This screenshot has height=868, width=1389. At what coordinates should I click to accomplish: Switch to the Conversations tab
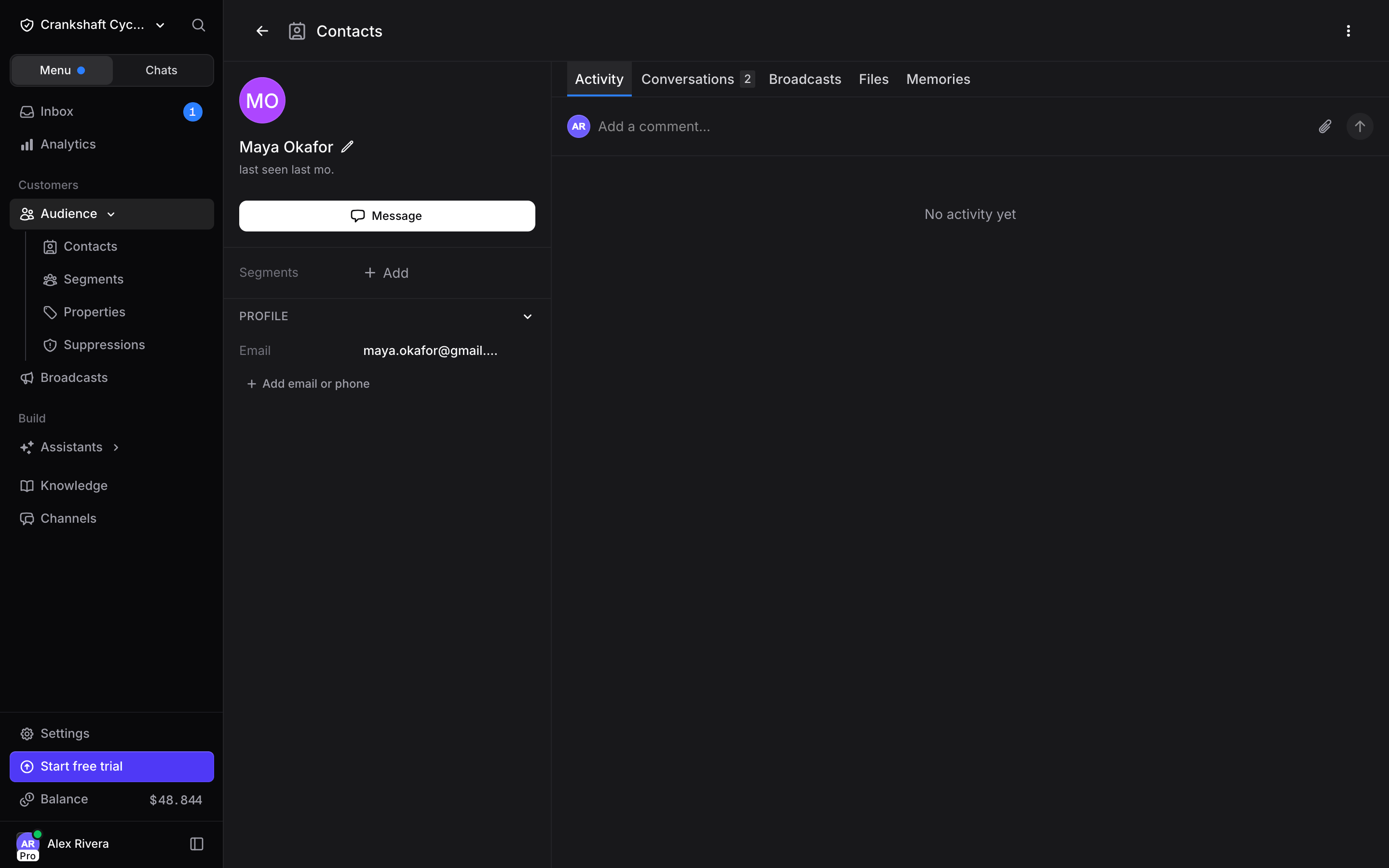click(x=697, y=79)
